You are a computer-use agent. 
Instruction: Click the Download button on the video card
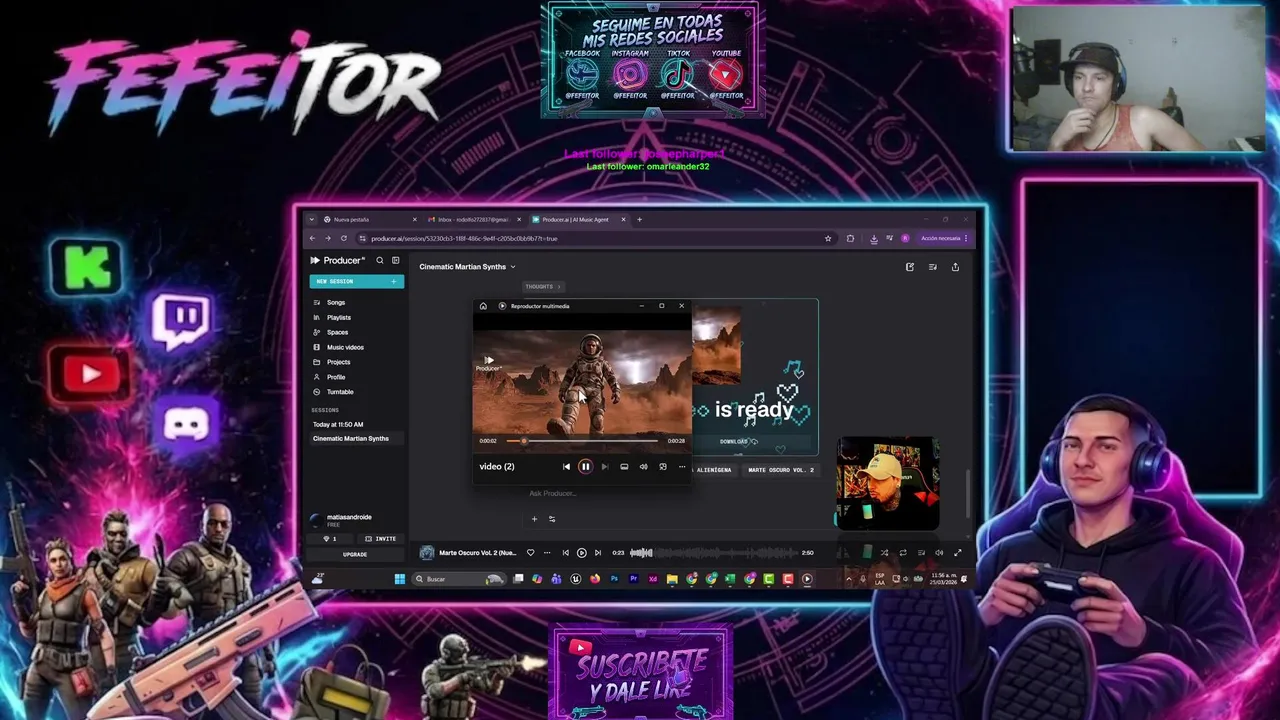click(738, 441)
